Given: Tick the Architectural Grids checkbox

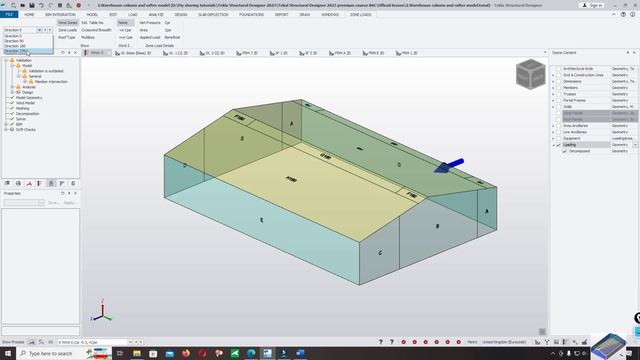Looking at the screenshot, I should pos(559,69).
